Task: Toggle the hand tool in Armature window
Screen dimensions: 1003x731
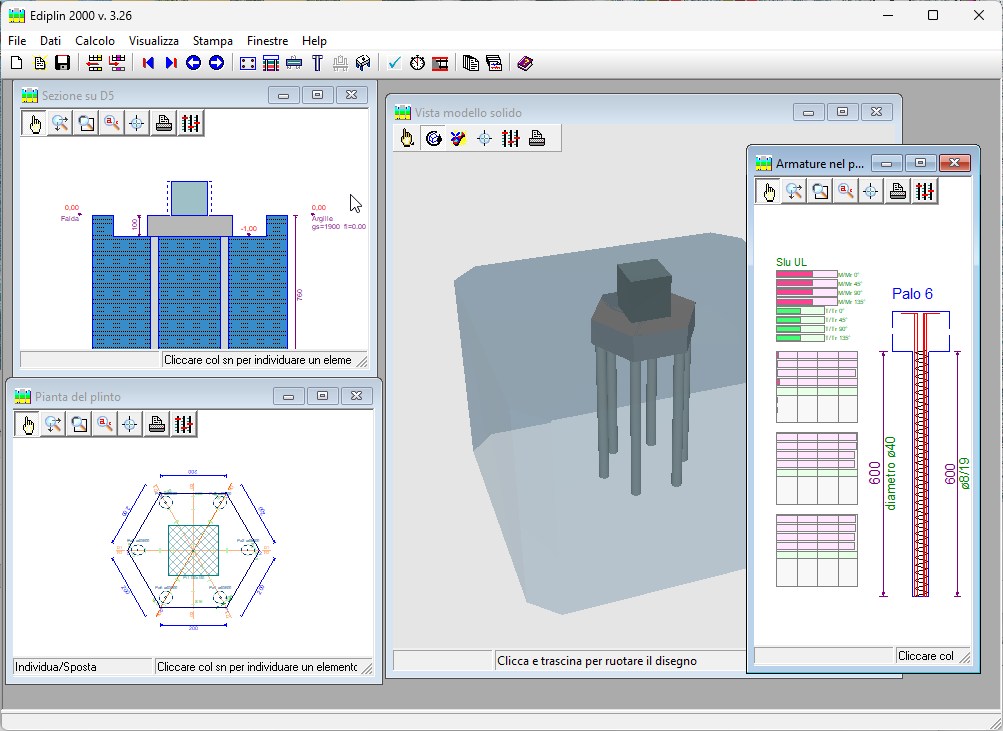Action: pos(768,192)
